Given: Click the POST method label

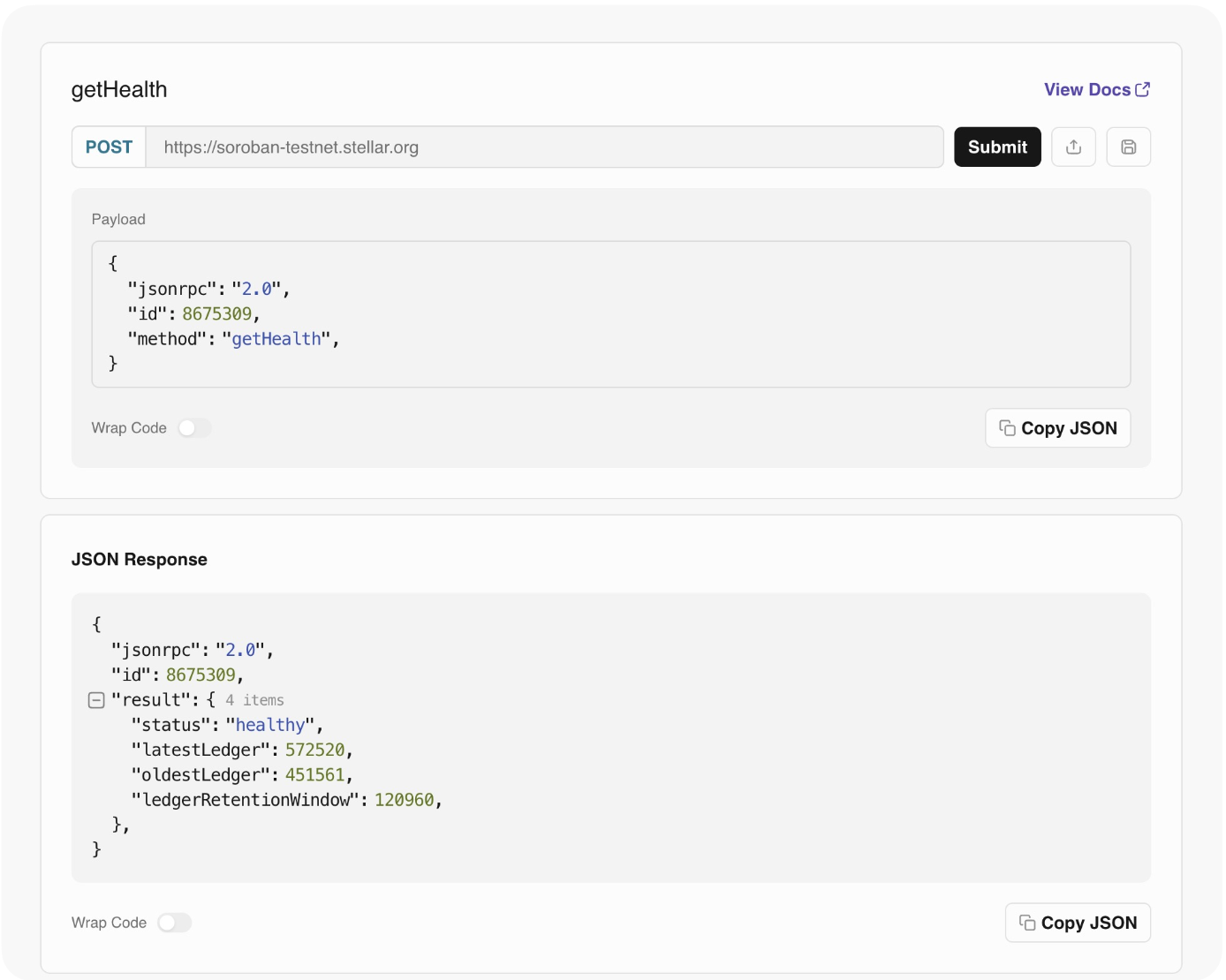Looking at the screenshot, I should [109, 147].
